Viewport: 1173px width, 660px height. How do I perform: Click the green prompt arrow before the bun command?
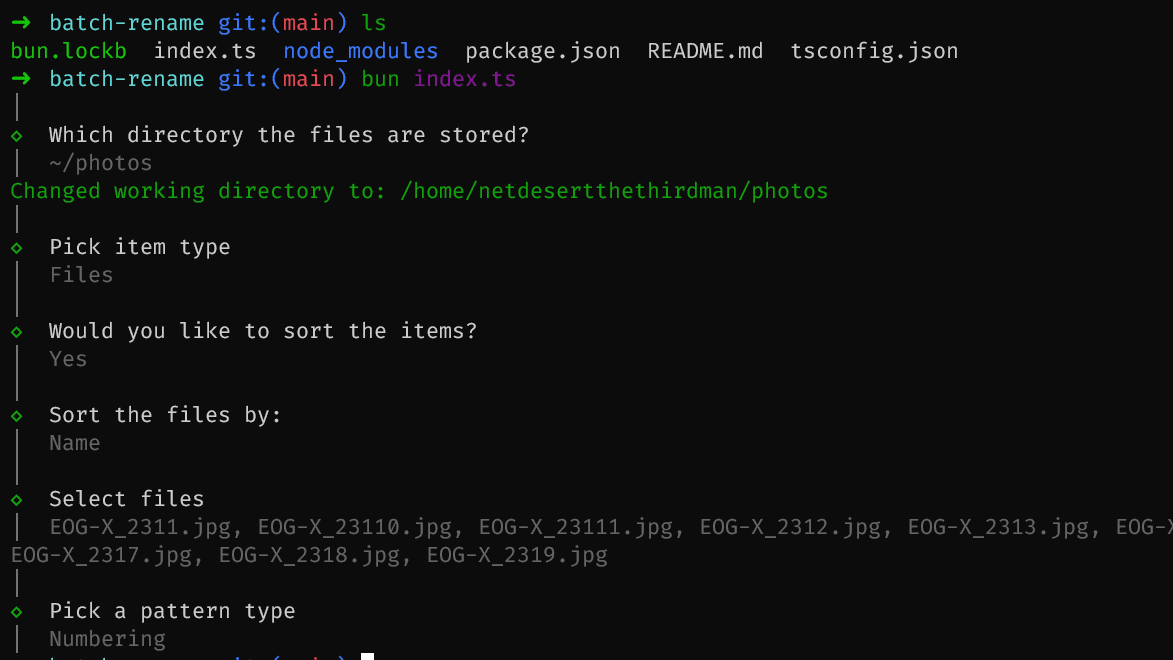21,79
